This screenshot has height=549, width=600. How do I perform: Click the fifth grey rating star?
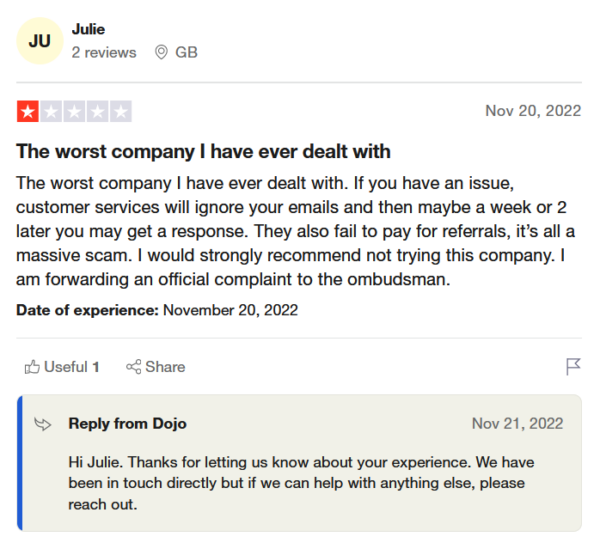[x=120, y=111]
